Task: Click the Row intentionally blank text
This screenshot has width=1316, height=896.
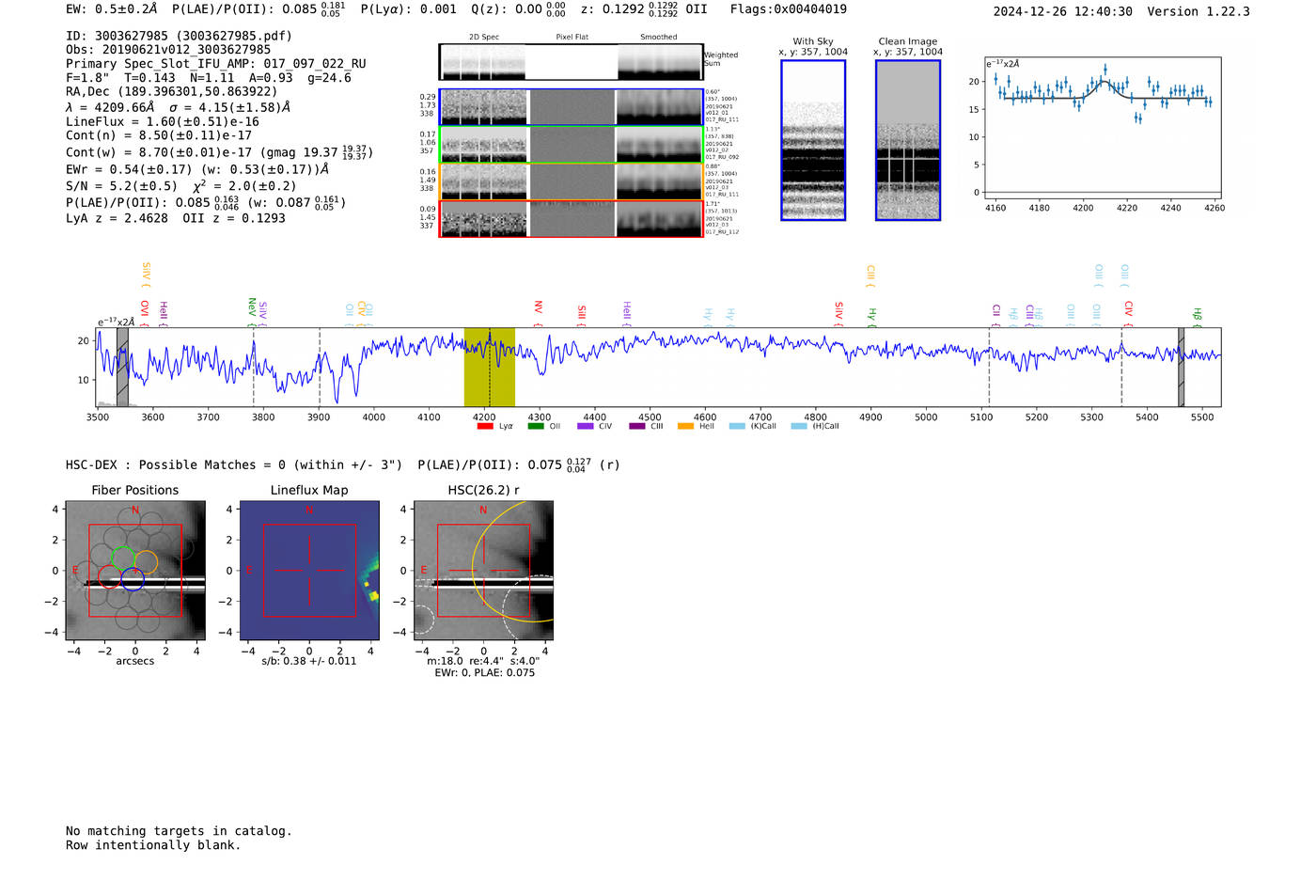Action: pos(153,845)
